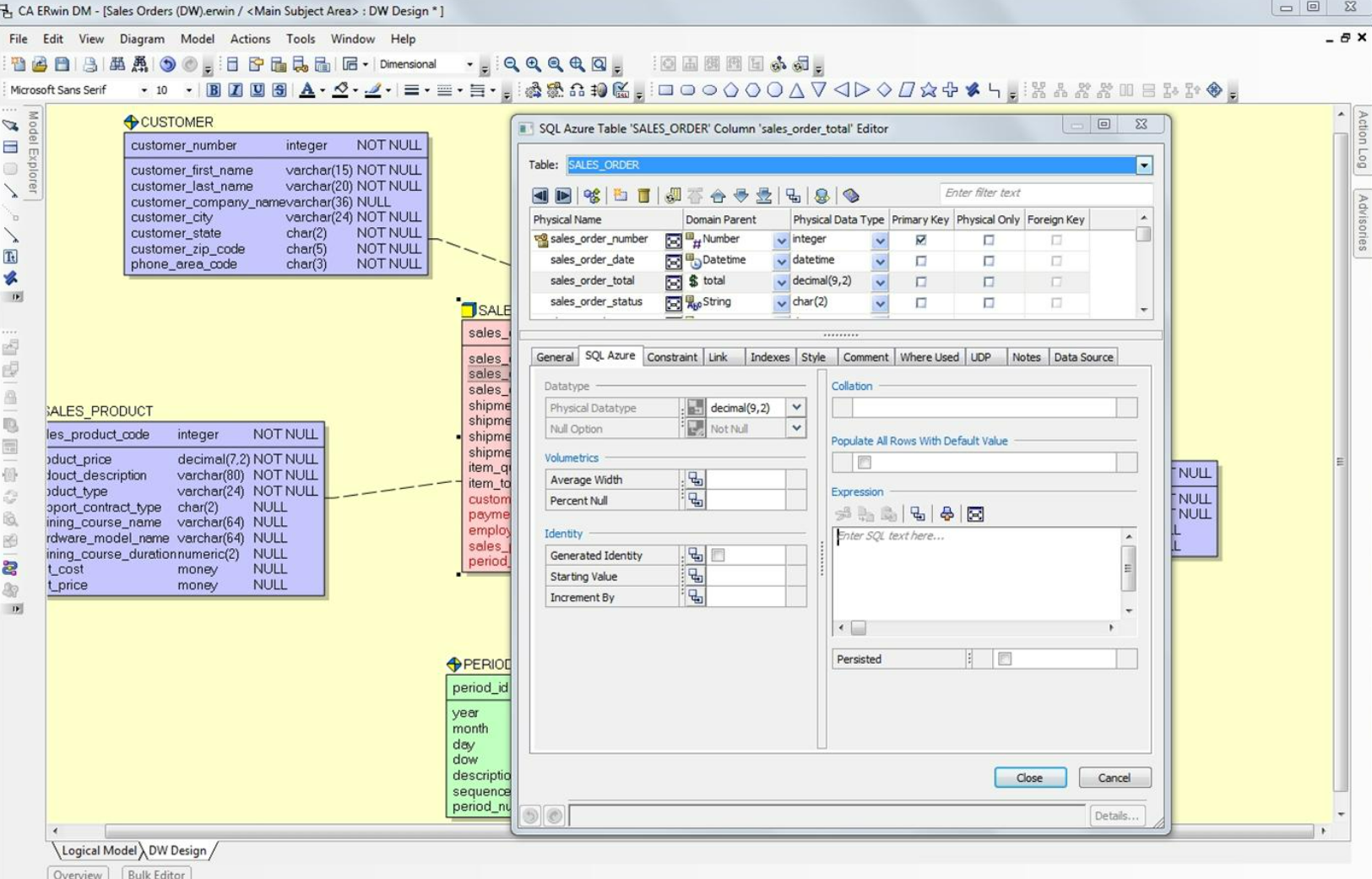Uncheck Primary Key for sales_order_number
This screenshot has width=1372, height=879.
[921, 240]
